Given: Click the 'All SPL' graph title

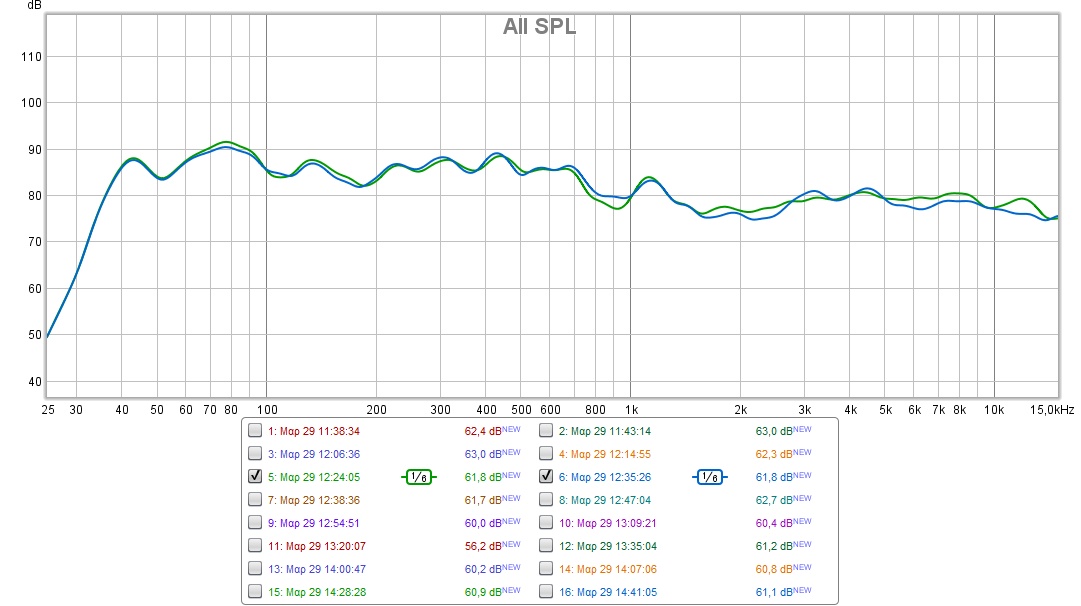Looking at the screenshot, I should pyautogui.click(x=539, y=27).
